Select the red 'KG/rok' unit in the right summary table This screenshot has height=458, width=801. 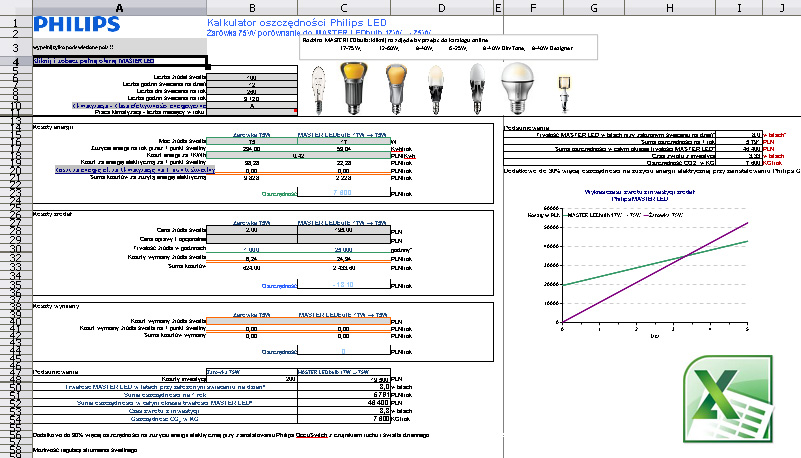[x=772, y=163]
